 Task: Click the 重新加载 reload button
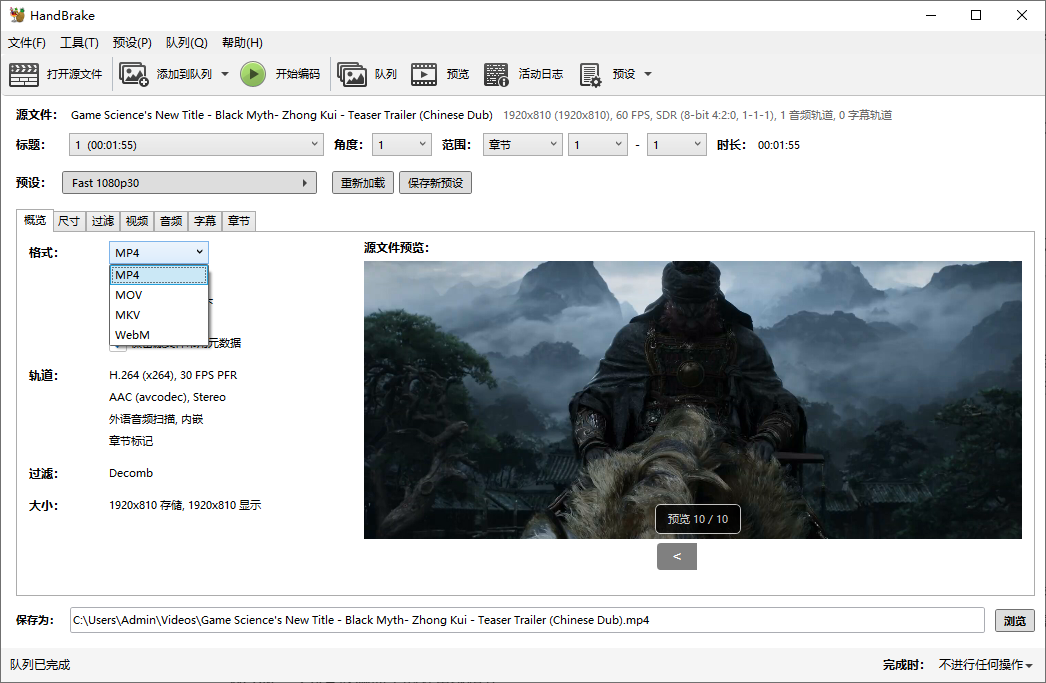coord(363,183)
